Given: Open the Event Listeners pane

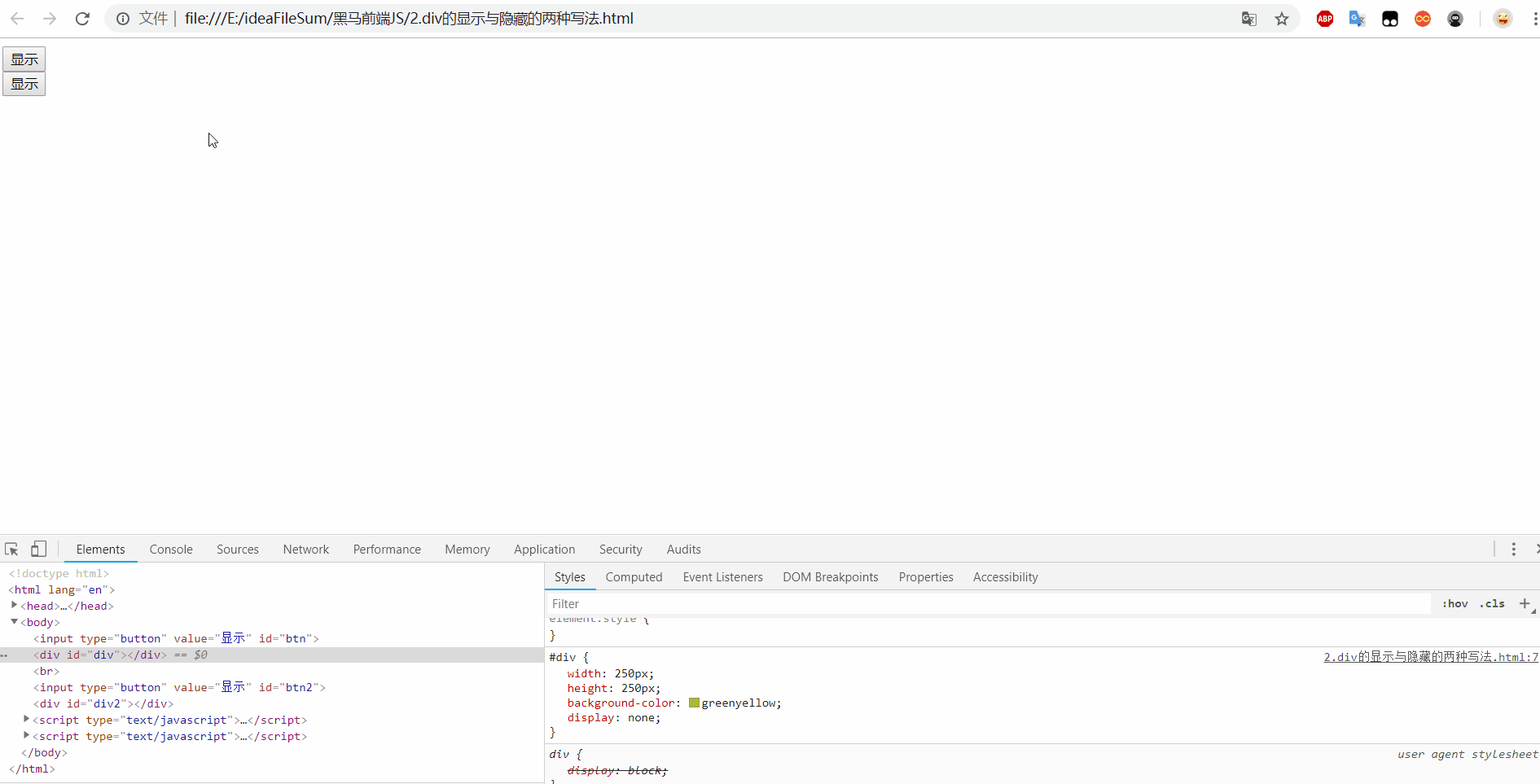Looking at the screenshot, I should [723, 577].
